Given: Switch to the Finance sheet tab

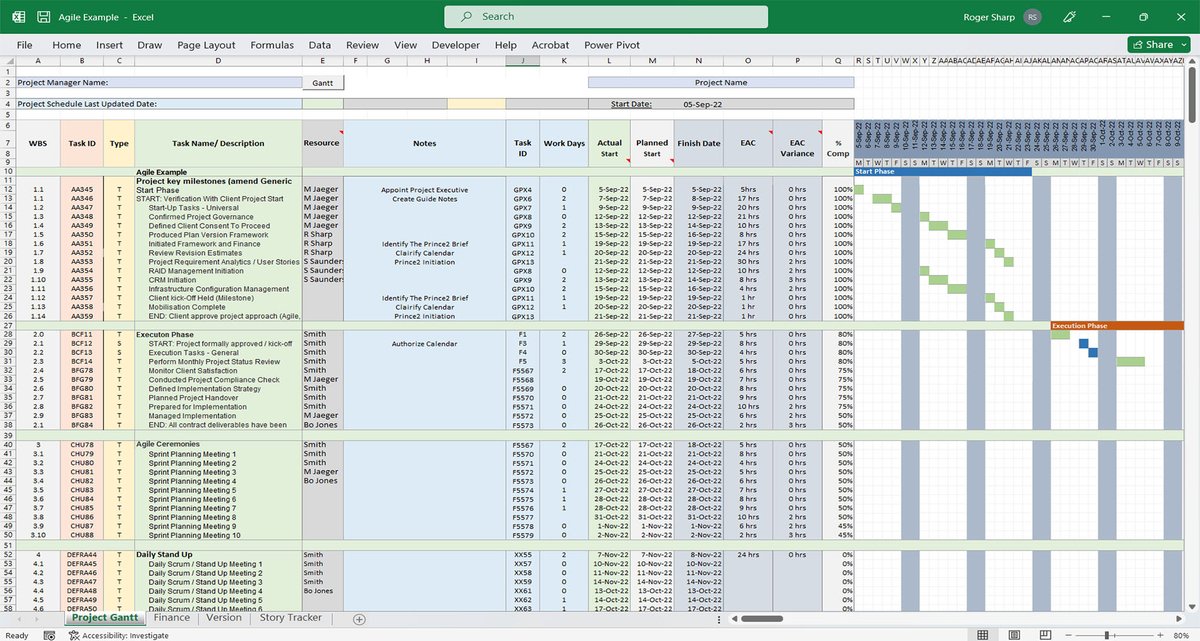Looking at the screenshot, I should (x=172, y=618).
